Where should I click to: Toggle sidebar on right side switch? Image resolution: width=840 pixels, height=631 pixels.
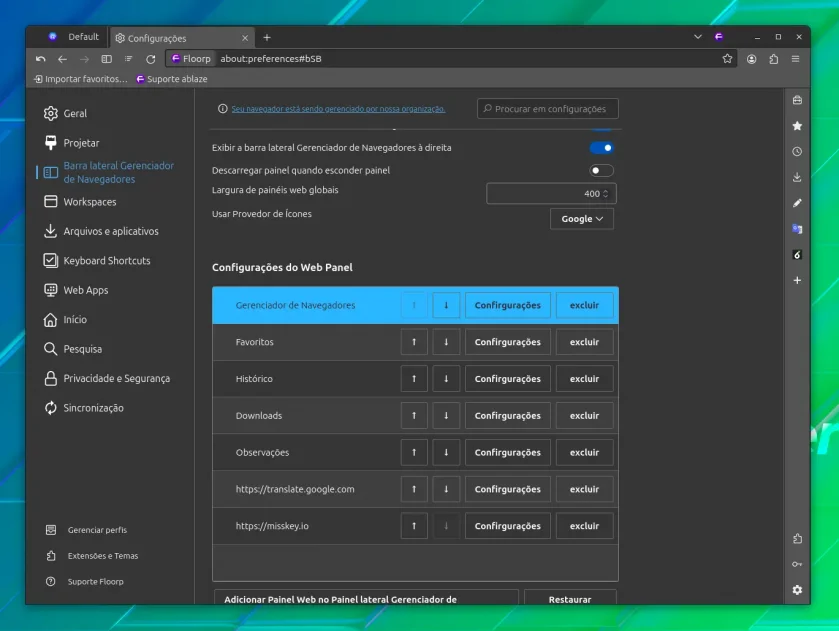coord(601,148)
